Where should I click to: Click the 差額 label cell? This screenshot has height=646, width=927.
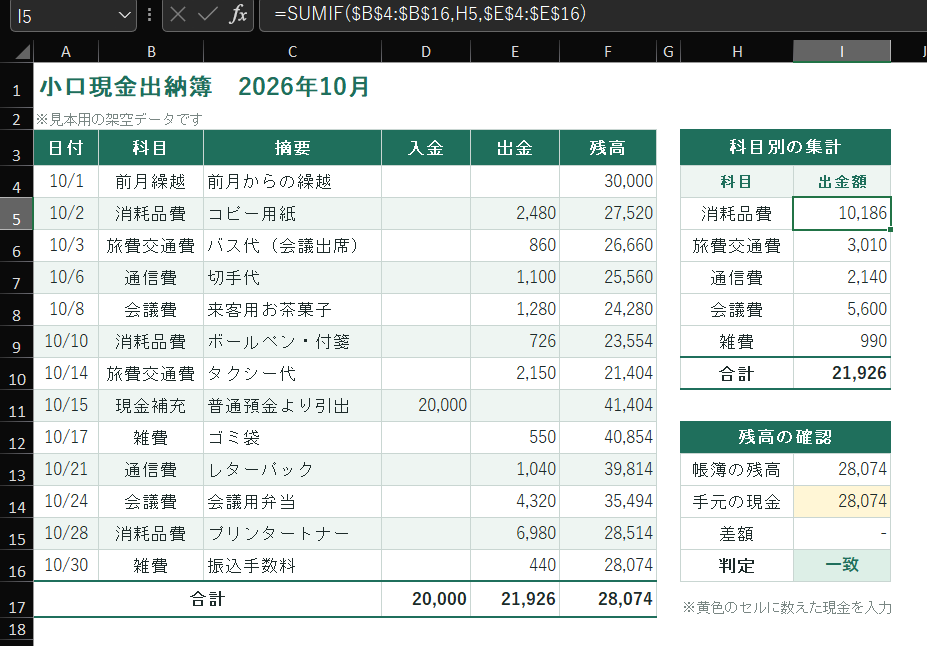click(737, 534)
